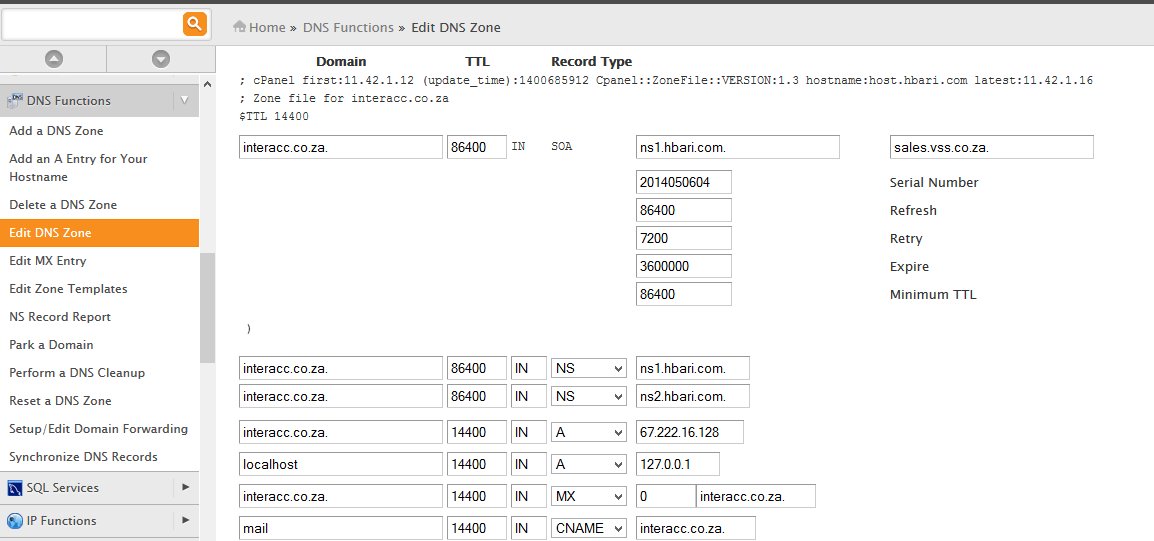Open Add a DNS Zone menu item

pos(56,131)
